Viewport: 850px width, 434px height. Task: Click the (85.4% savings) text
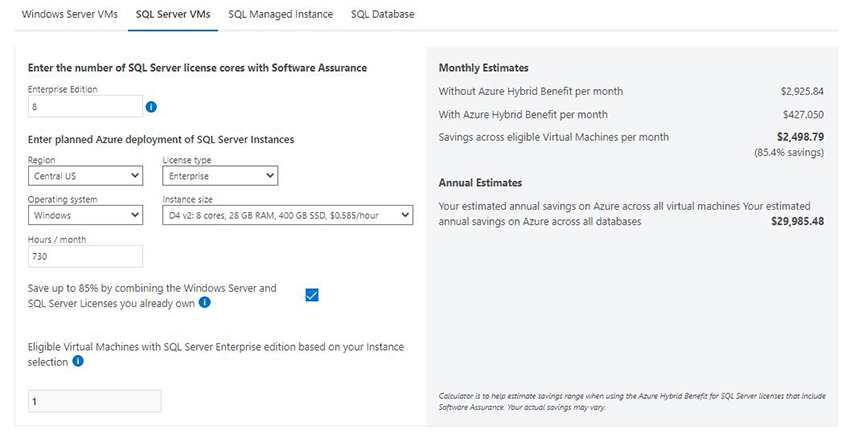[789, 153]
